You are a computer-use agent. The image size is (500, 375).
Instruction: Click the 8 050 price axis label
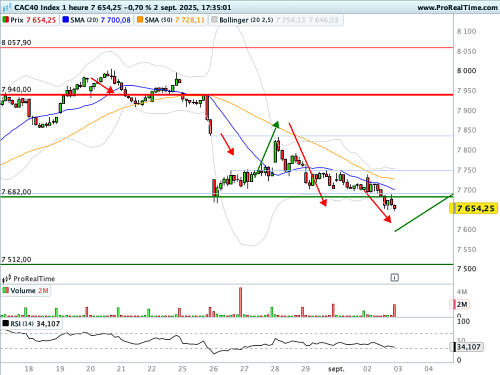tap(466, 51)
